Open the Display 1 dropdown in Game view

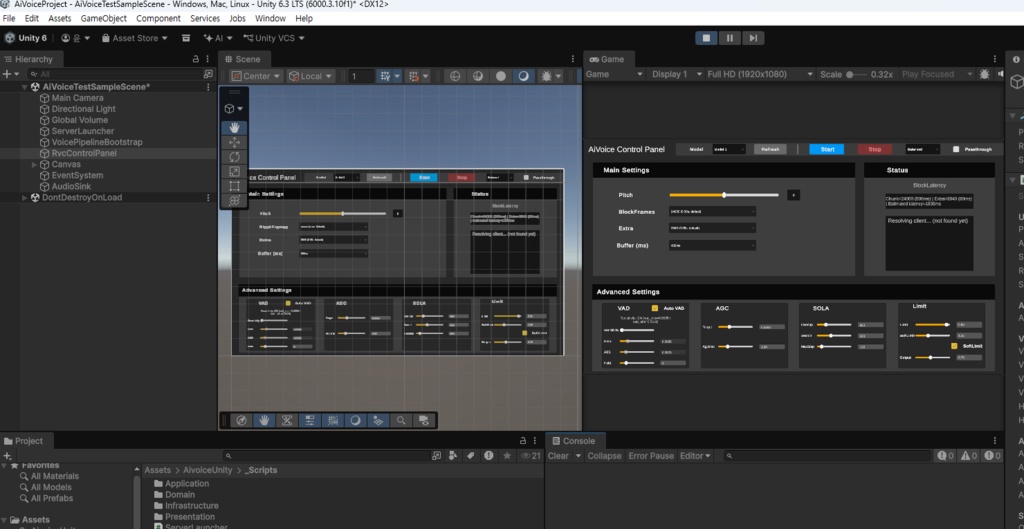pyautogui.click(x=676, y=74)
